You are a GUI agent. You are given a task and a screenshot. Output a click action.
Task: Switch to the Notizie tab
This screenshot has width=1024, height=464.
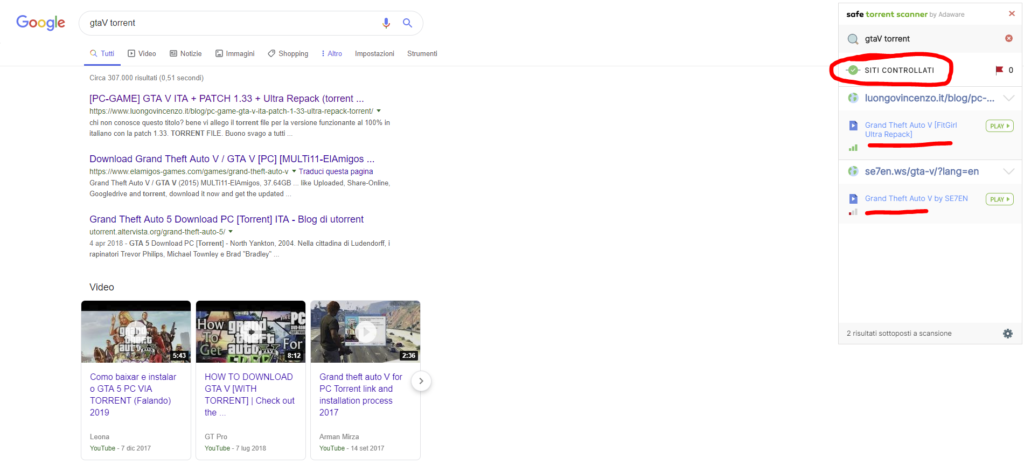click(185, 54)
